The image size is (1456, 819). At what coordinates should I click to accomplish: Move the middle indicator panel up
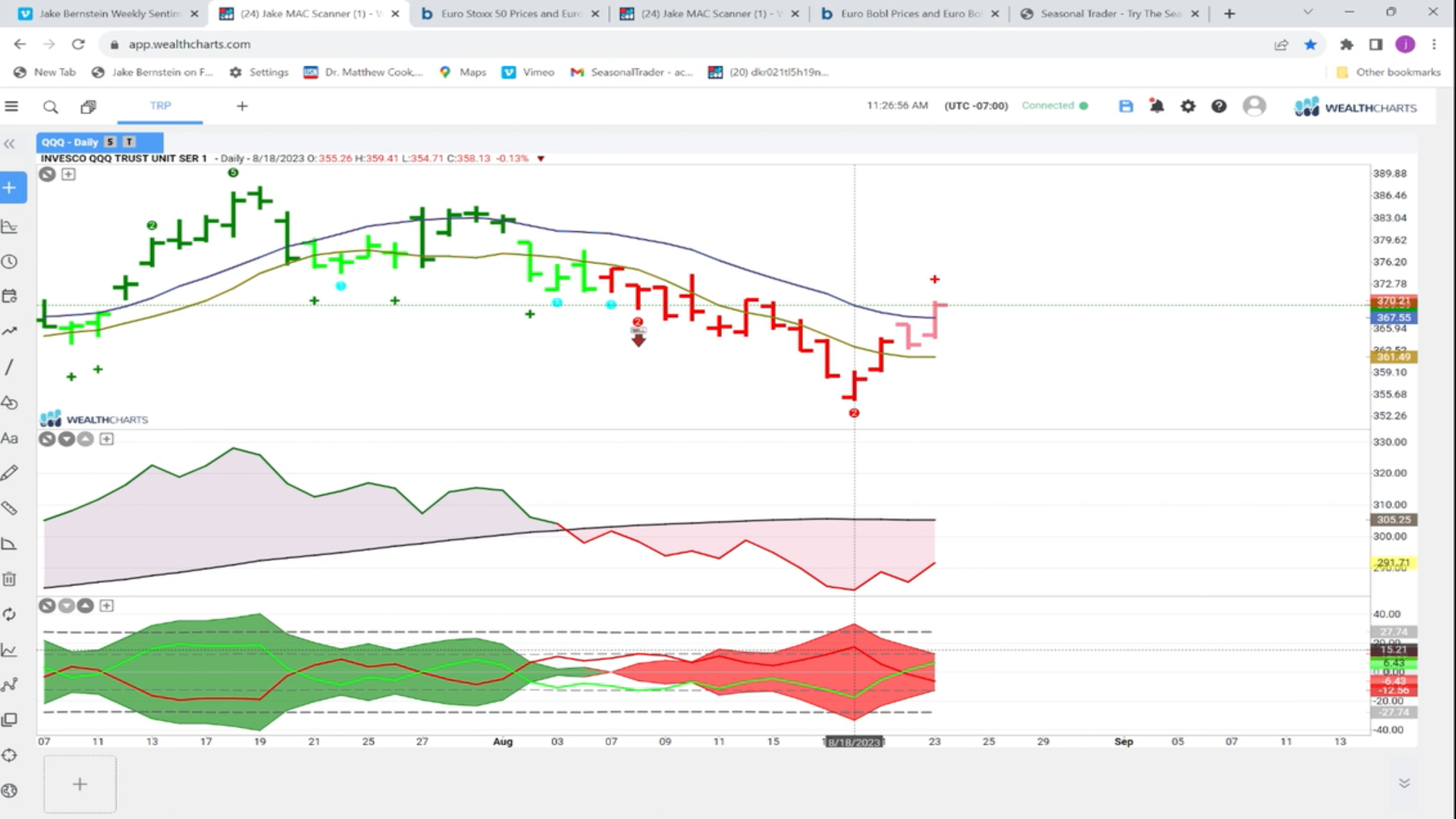click(x=86, y=439)
